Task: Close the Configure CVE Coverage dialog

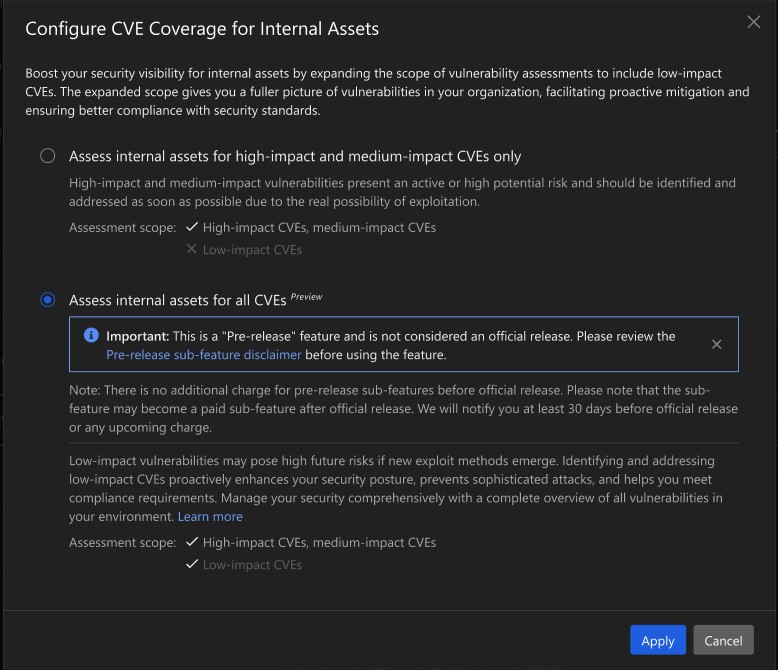Action: pyautogui.click(x=754, y=23)
